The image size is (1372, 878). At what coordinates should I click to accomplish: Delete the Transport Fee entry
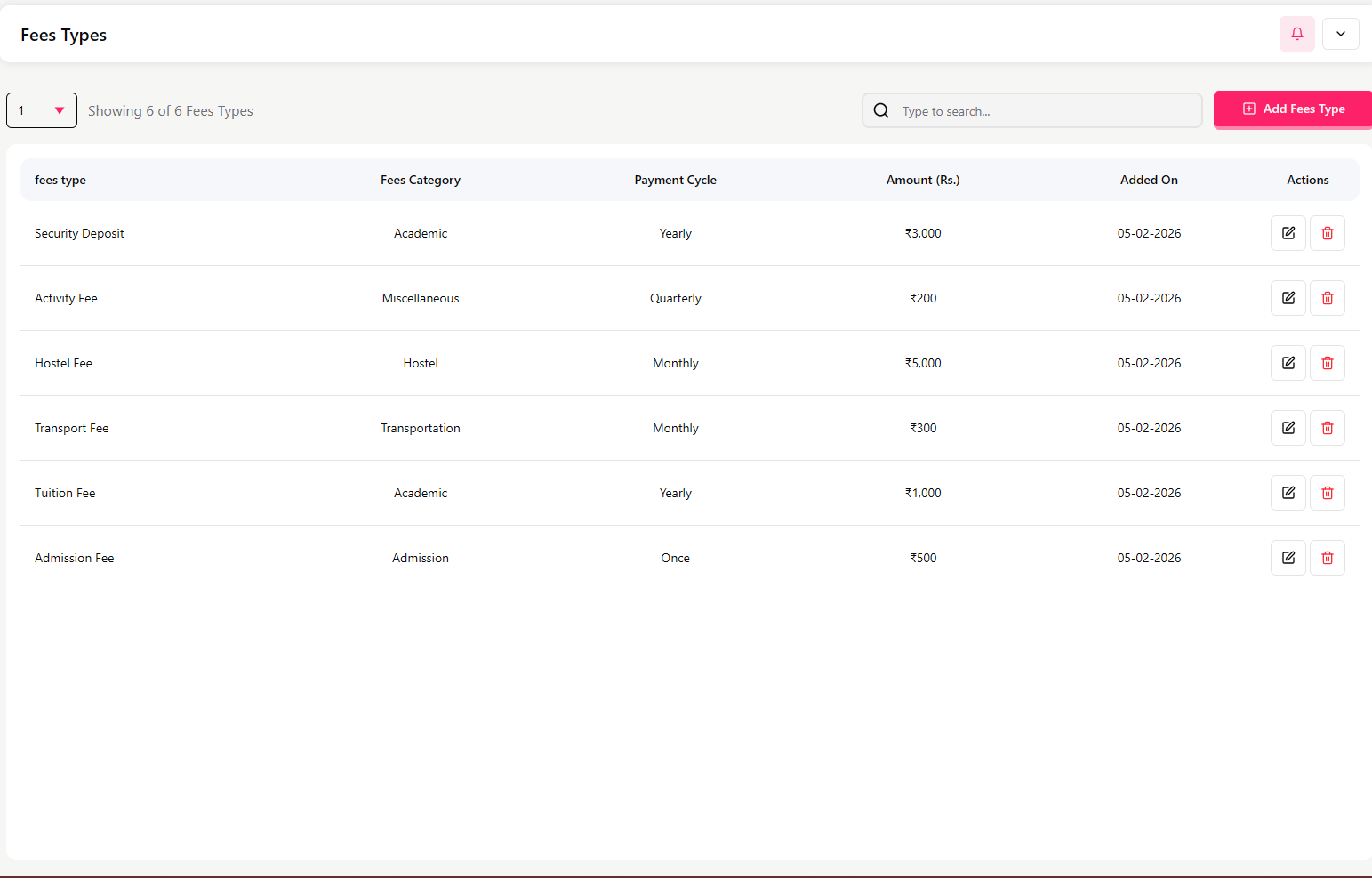(x=1327, y=428)
